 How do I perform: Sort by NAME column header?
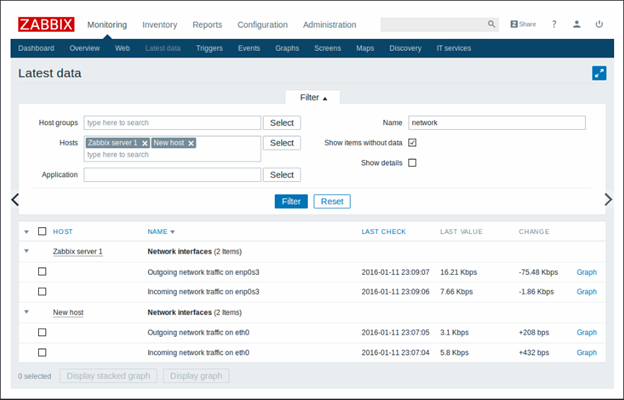click(161, 232)
